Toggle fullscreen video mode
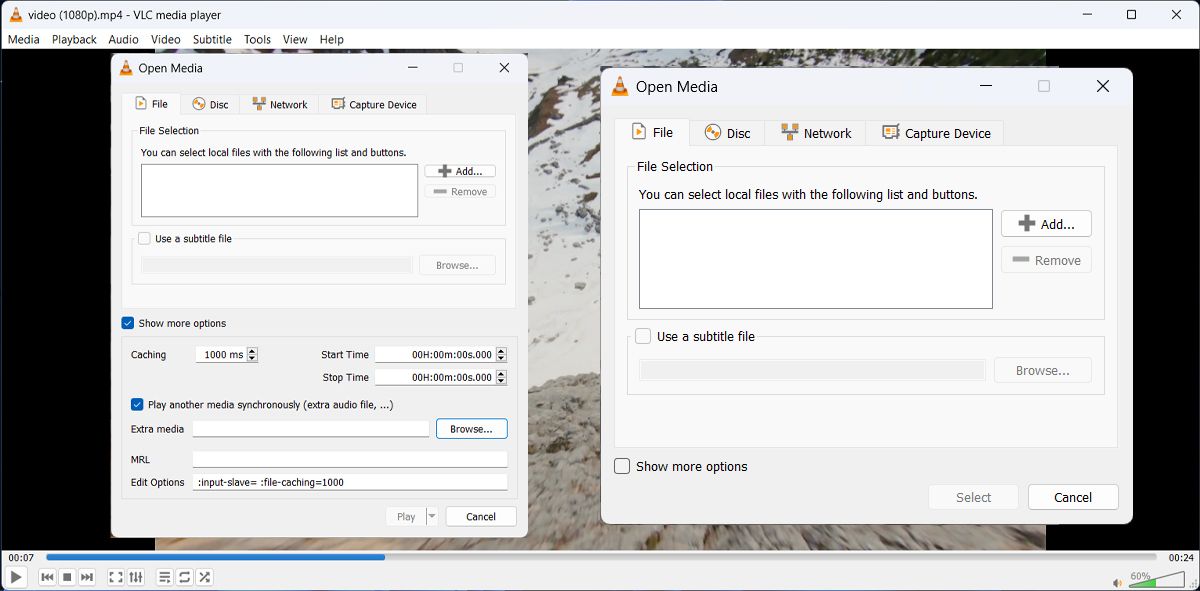 115,577
